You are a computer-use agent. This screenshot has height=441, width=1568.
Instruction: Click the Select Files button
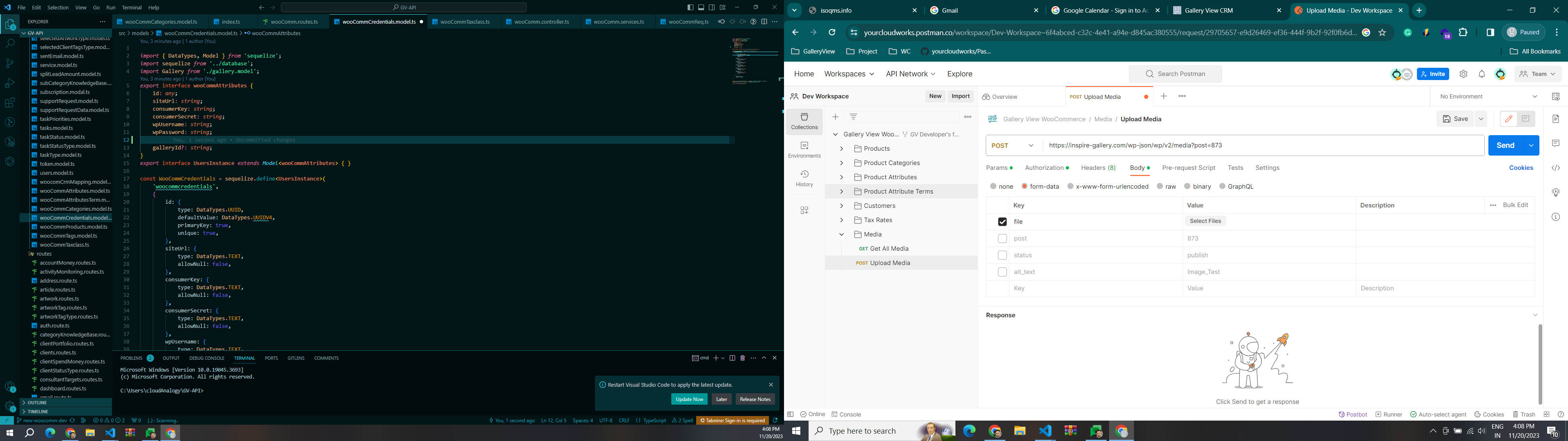point(1205,221)
